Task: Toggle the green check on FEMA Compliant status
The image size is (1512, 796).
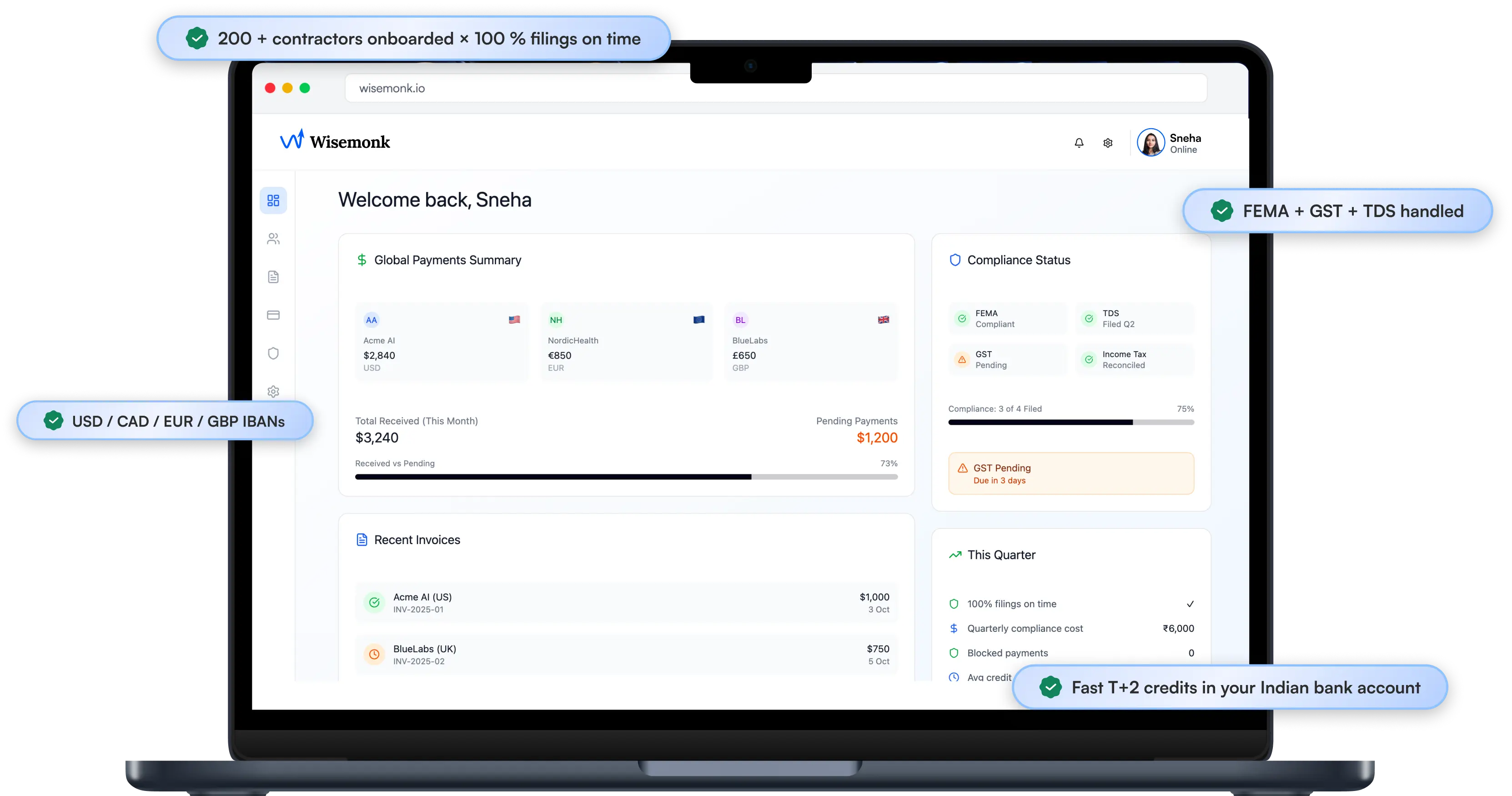Action: click(x=961, y=318)
